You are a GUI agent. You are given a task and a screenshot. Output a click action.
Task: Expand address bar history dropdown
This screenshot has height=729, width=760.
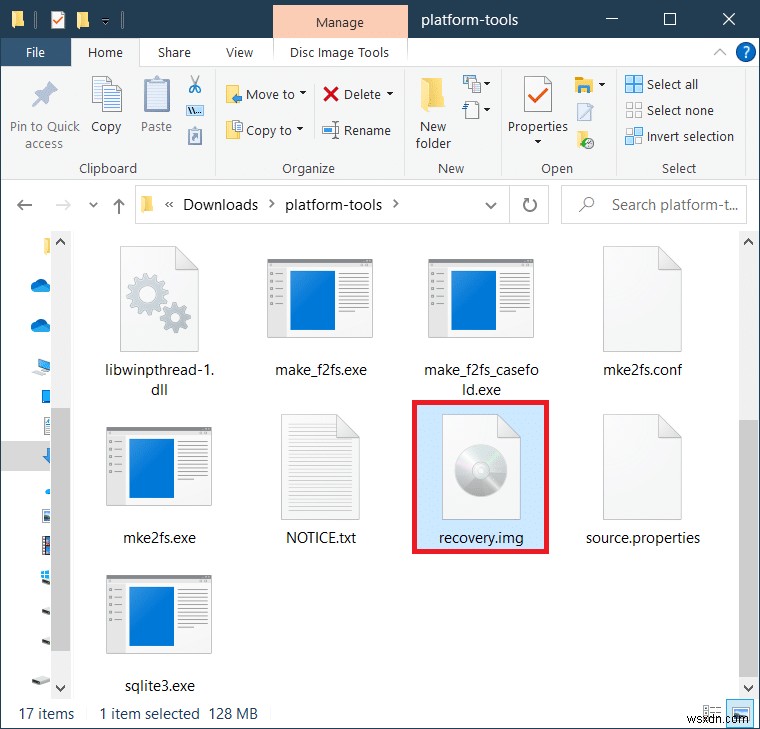click(x=491, y=205)
